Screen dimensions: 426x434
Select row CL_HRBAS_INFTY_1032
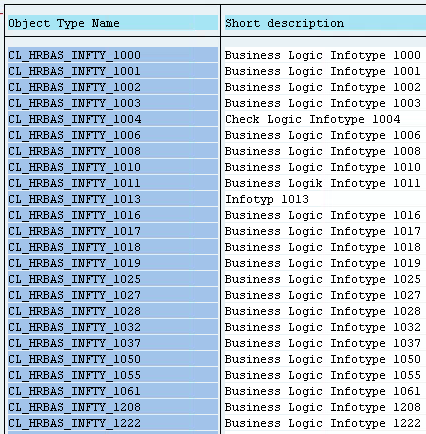point(113,327)
